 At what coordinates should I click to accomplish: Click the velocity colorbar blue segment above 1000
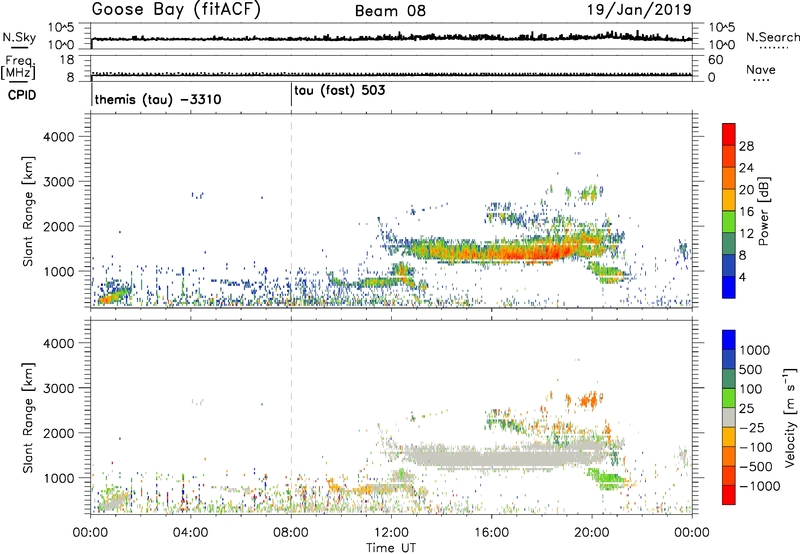pos(729,340)
